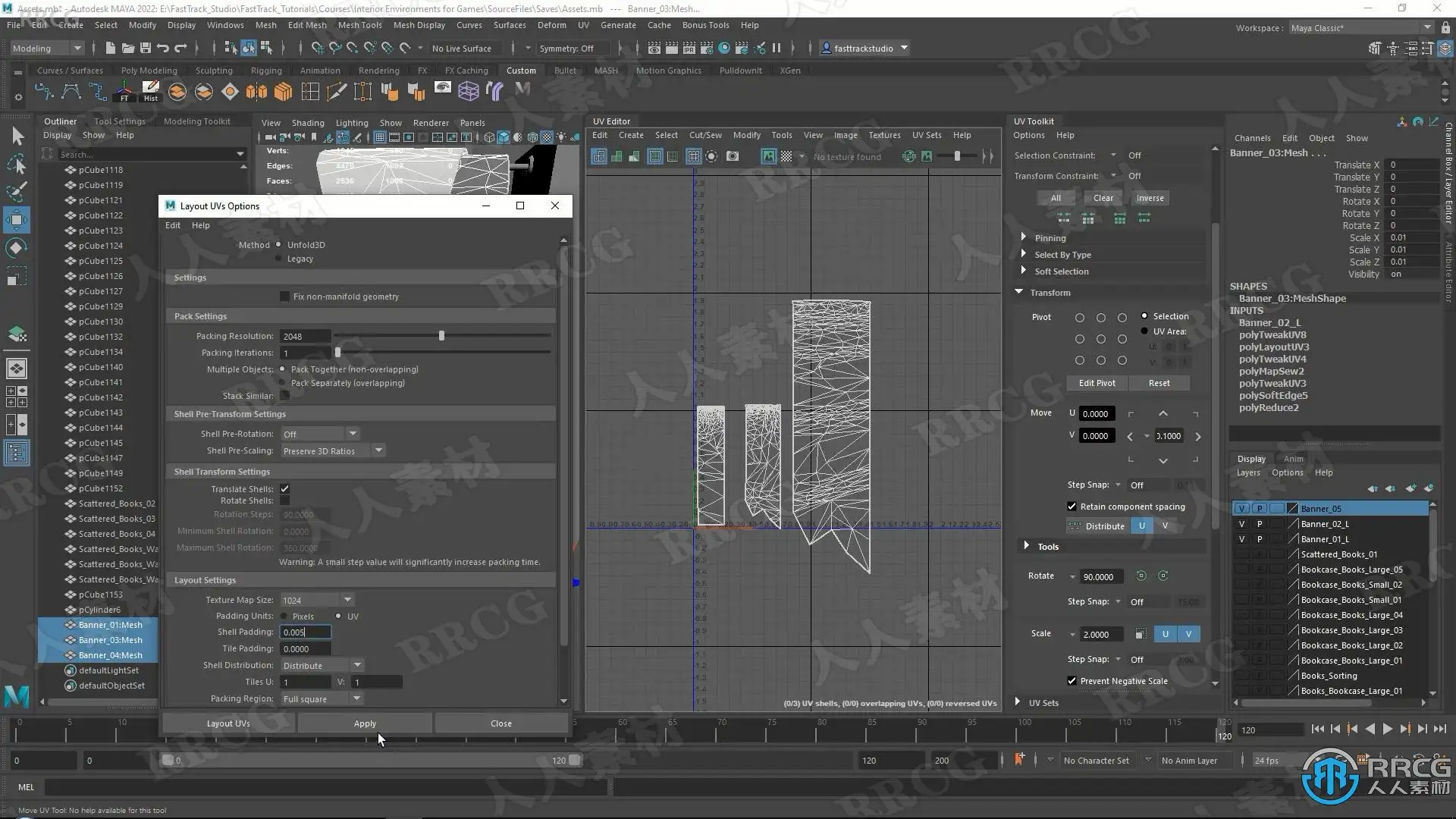Enable the Rotate Shells checkbox
This screenshot has height=819, width=1456.
click(284, 500)
